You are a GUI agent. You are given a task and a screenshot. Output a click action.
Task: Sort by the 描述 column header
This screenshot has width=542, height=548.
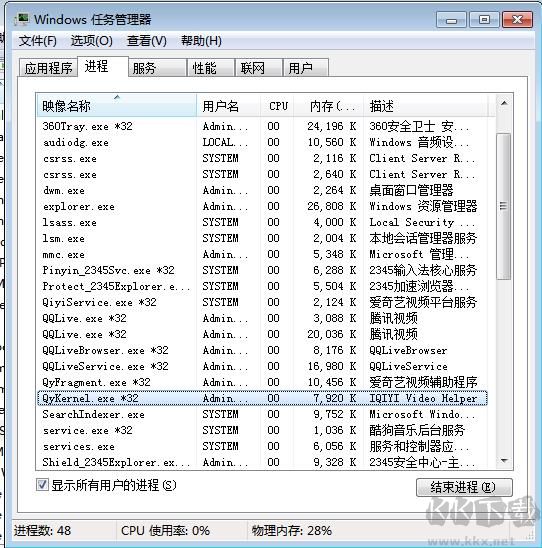(x=426, y=106)
